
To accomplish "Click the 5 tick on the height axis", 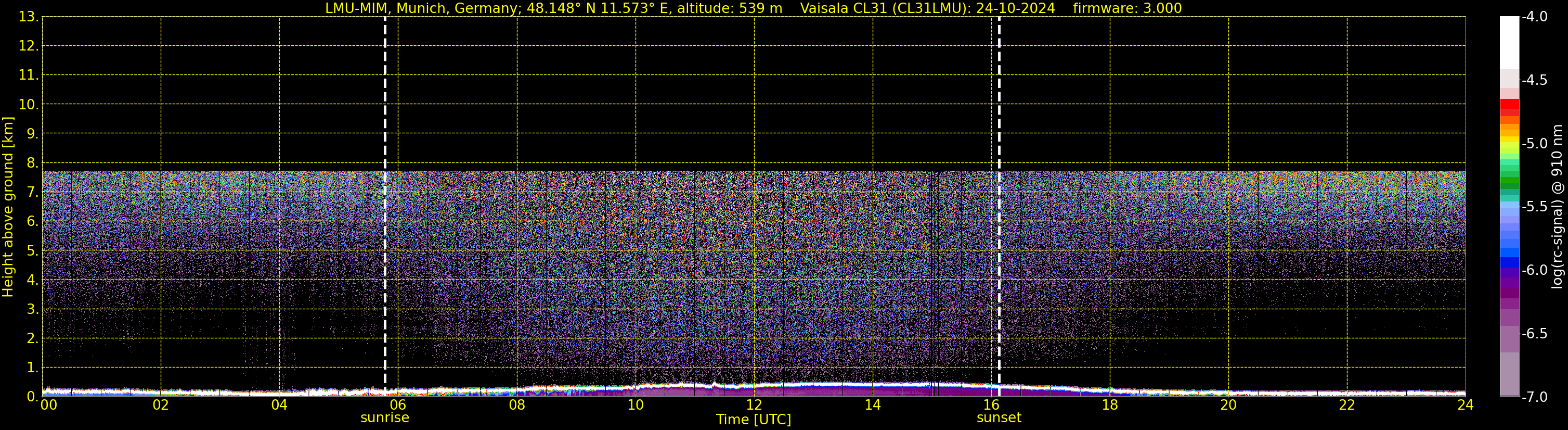I will coord(31,251).
